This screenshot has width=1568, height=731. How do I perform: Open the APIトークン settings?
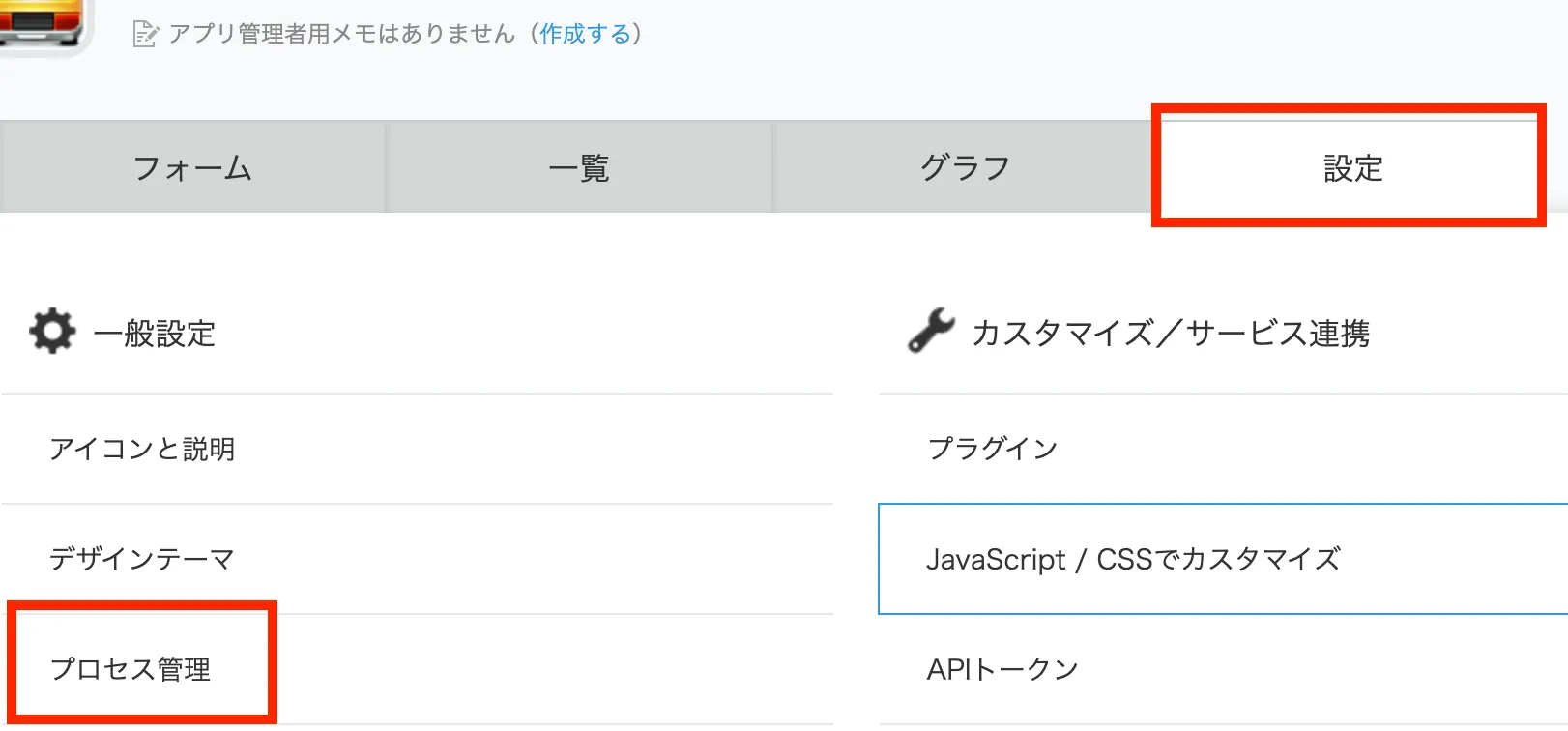tap(1002, 669)
